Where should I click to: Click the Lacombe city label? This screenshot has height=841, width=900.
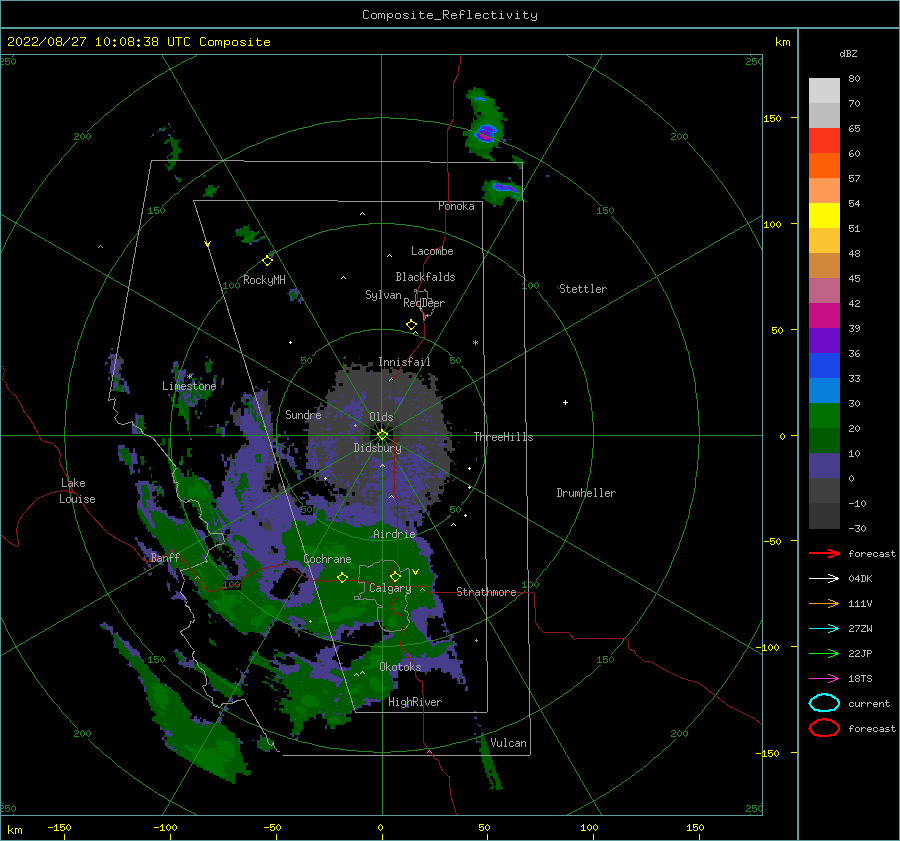pyautogui.click(x=432, y=251)
